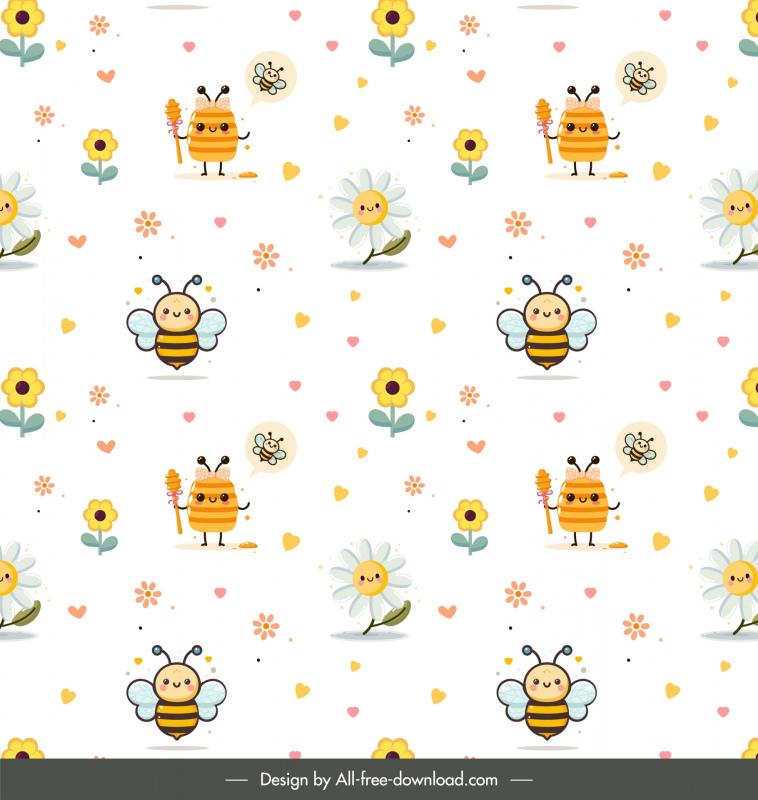Open the All-free-download.com footer link
This screenshot has height=800, width=758.
coord(418,779)
